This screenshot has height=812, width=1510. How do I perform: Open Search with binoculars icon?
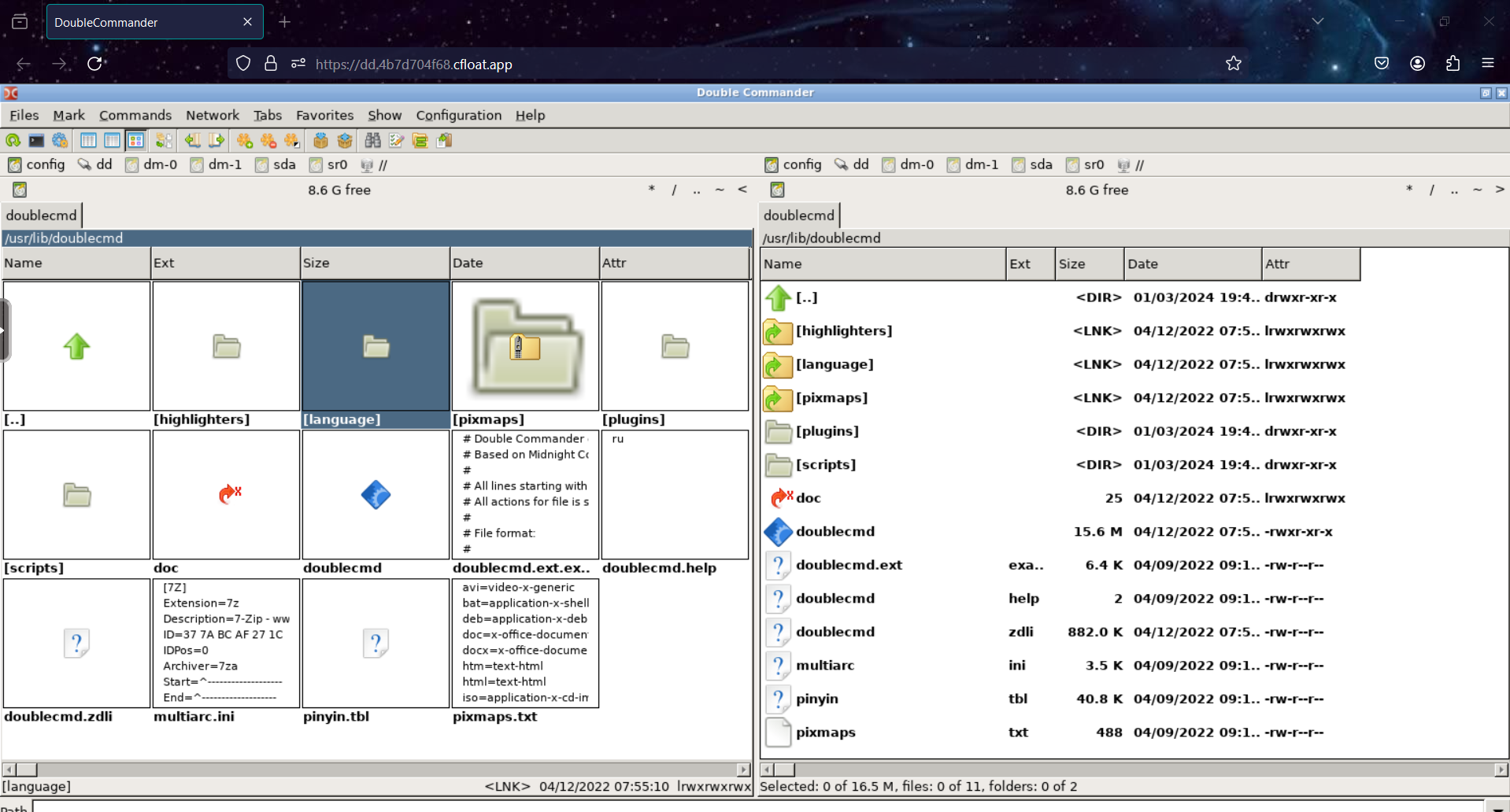coord(372,141)
